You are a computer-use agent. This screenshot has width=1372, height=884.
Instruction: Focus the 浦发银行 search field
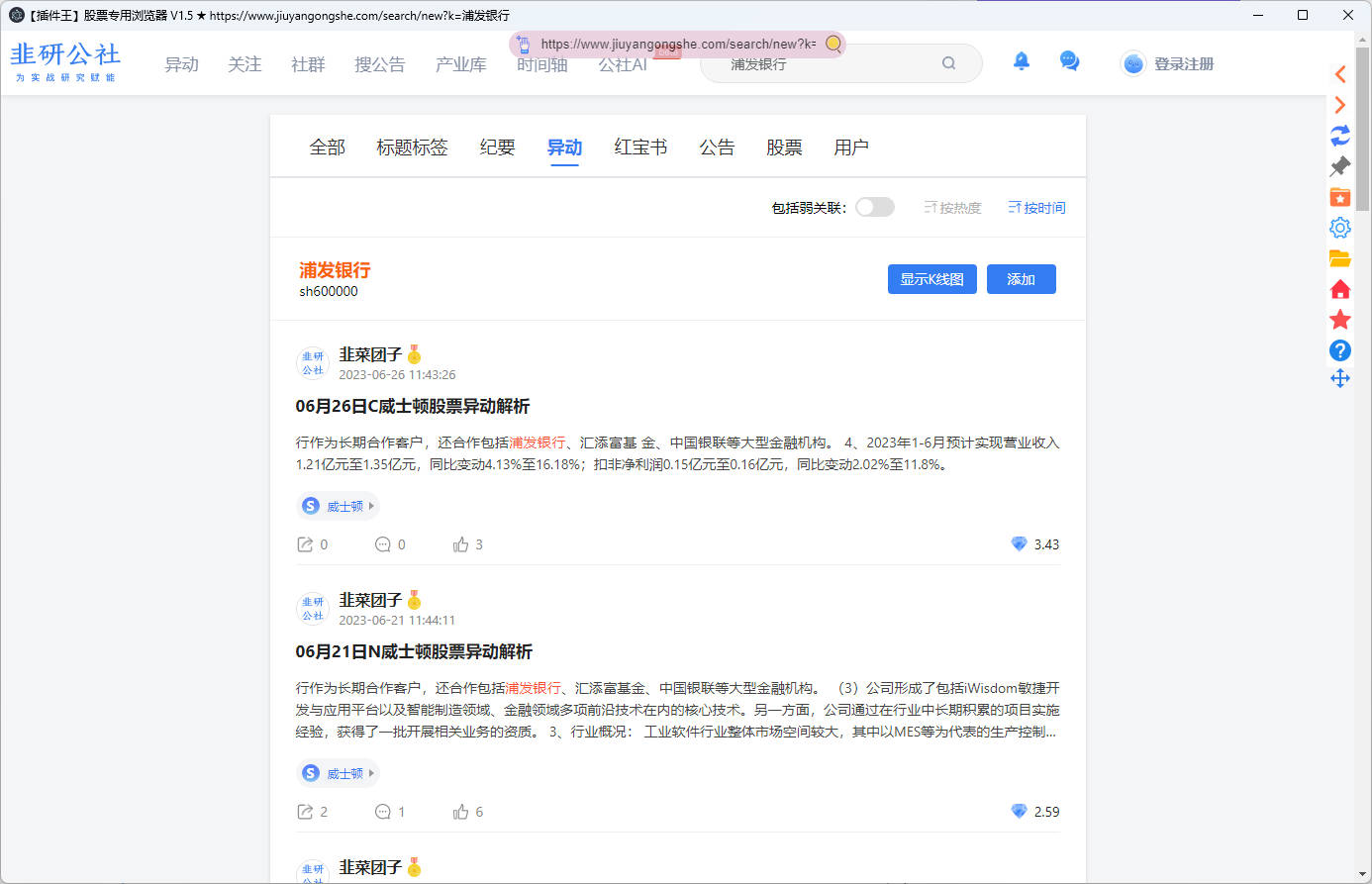(841, 63)
